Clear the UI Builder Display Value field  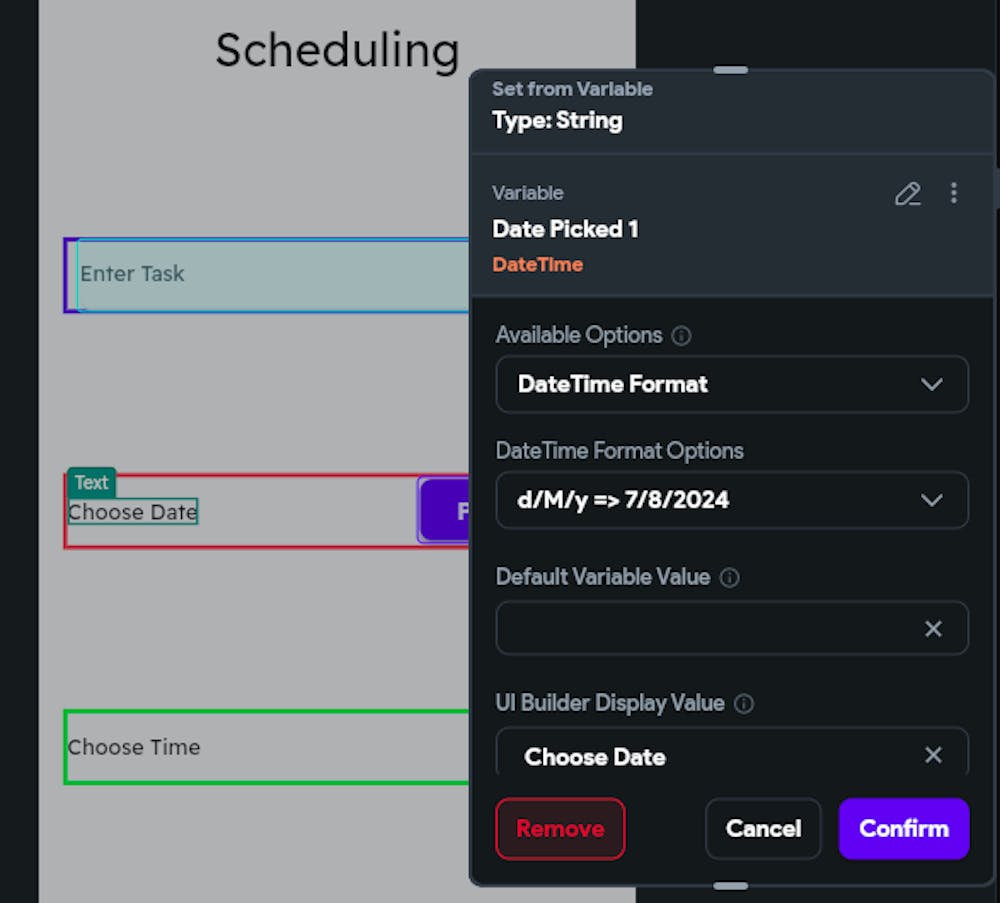(933, 755)
